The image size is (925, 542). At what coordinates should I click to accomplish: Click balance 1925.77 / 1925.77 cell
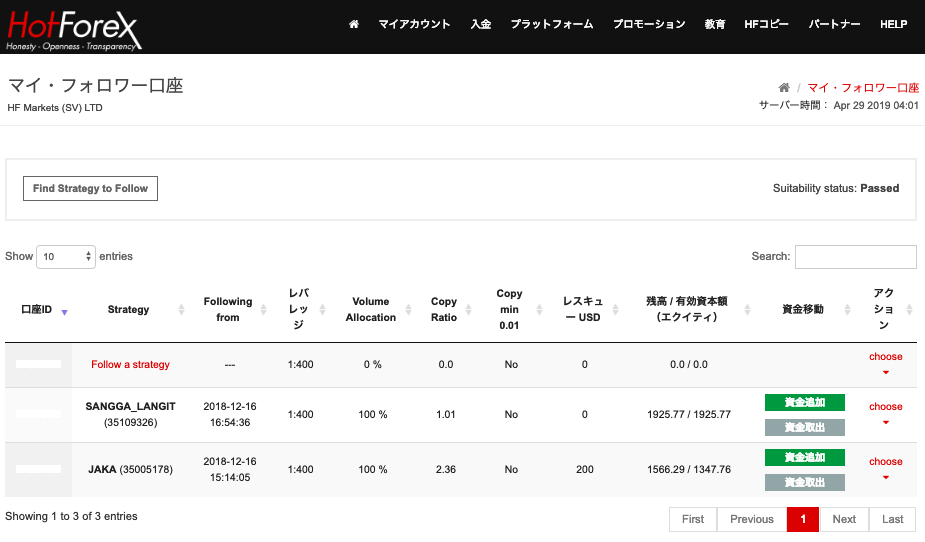coord(688,415)
